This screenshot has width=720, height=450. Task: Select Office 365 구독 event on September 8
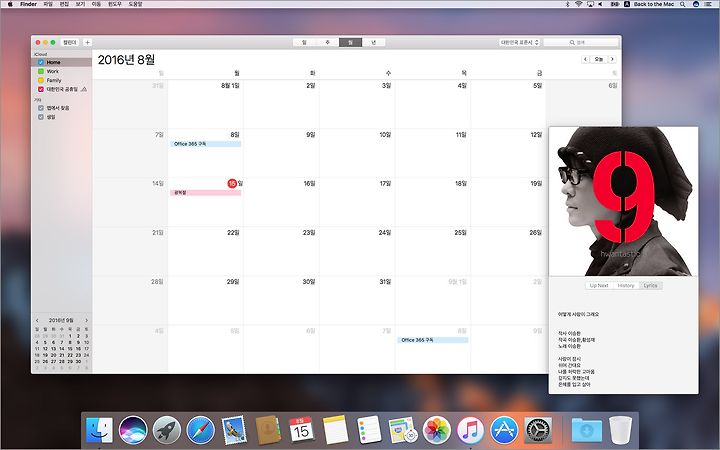(x=433, y=340)
